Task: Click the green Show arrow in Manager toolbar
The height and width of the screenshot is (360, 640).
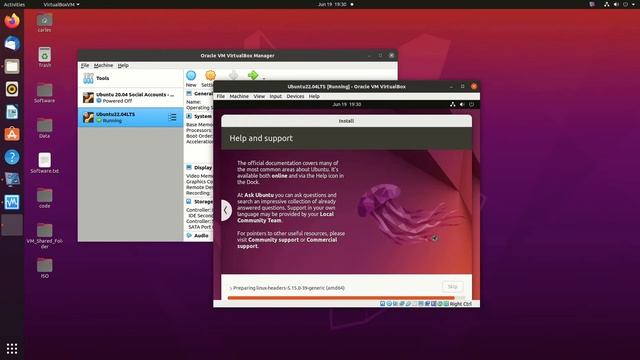Action: pyautogui.click(x=253, y=75)
